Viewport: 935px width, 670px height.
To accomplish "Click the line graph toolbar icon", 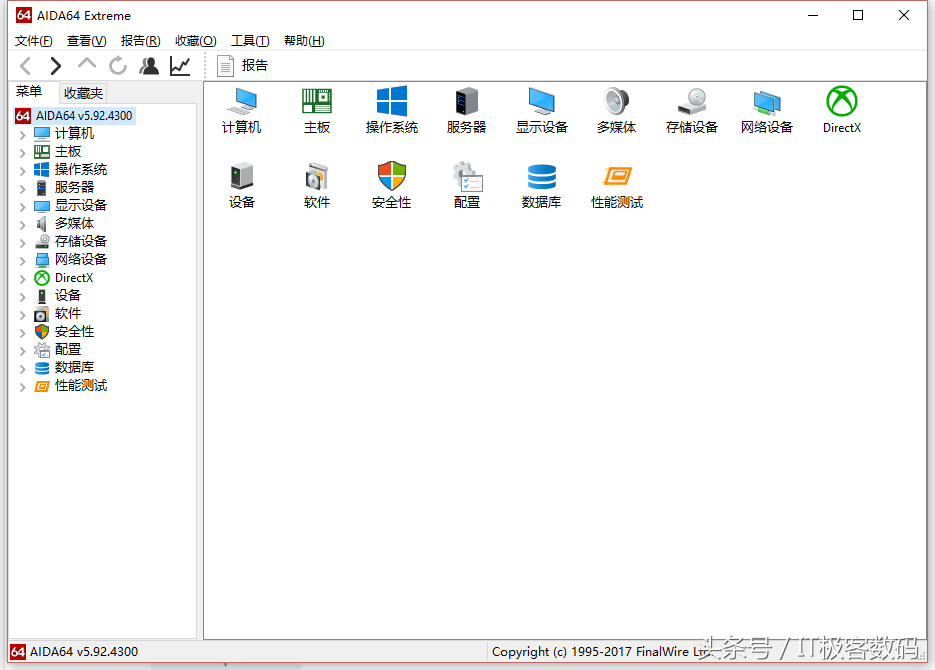I will tap(180, 66).
